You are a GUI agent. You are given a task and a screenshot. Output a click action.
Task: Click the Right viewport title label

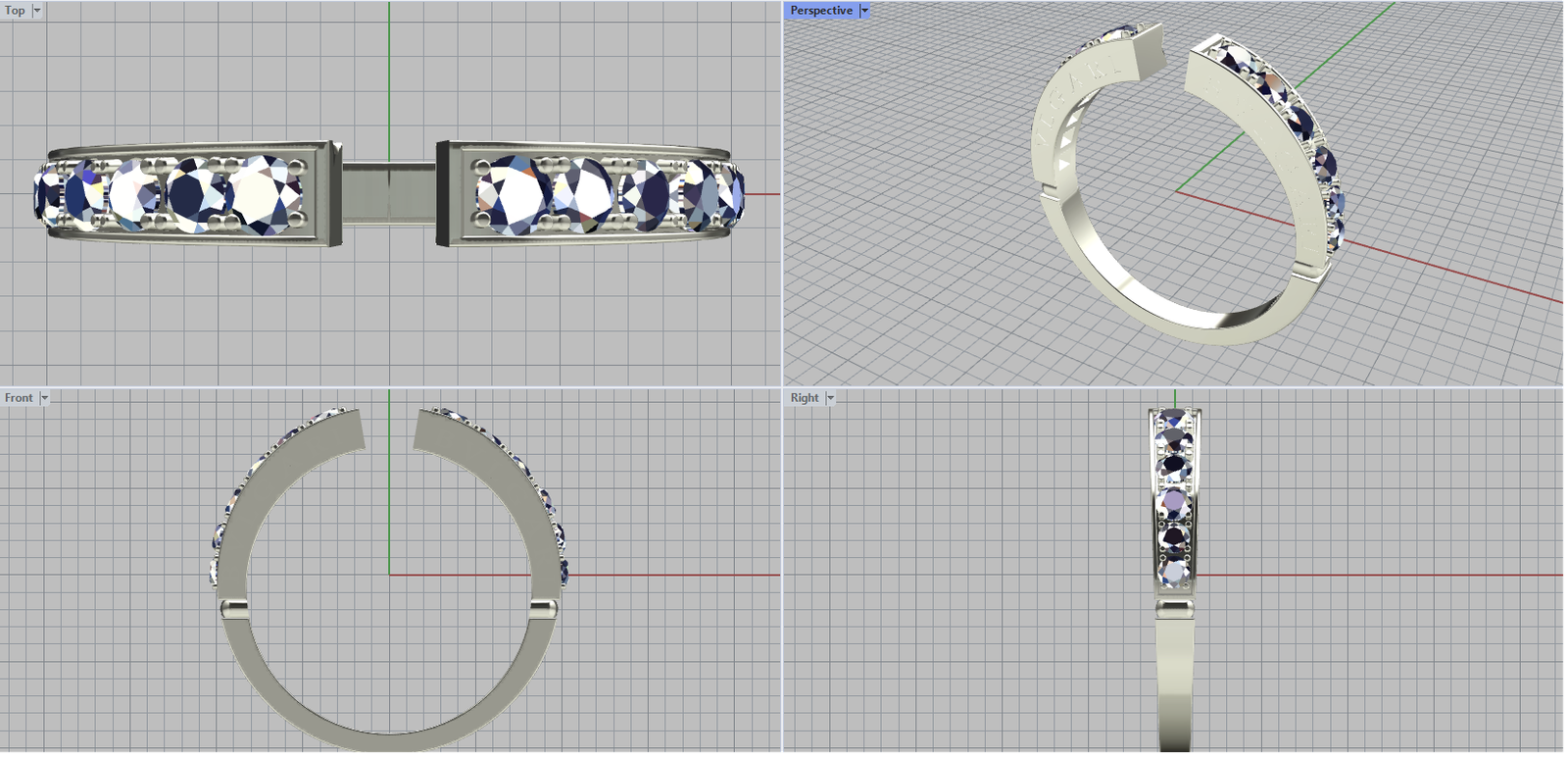point(805,398)
